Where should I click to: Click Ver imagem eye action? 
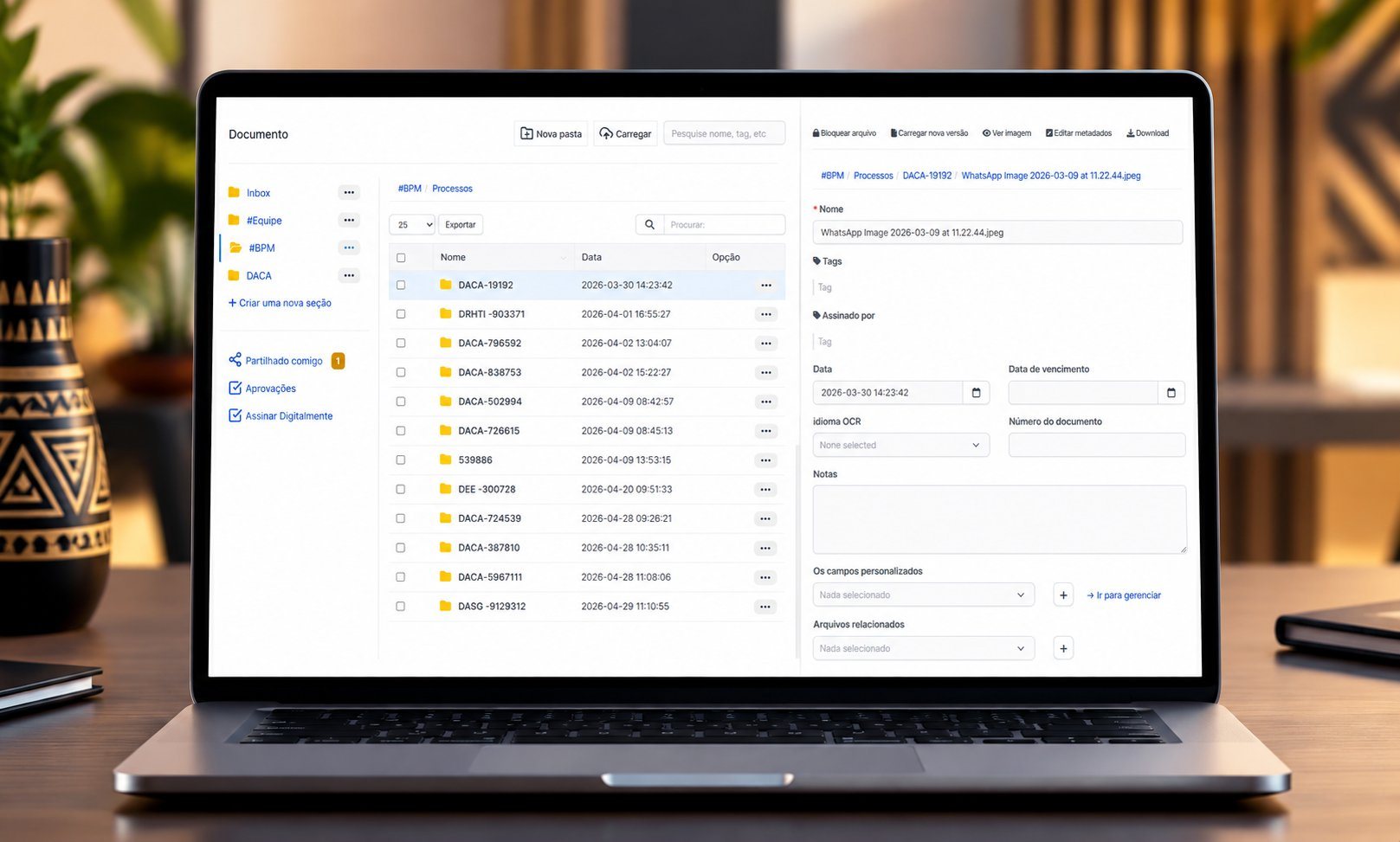[1007, 133]
